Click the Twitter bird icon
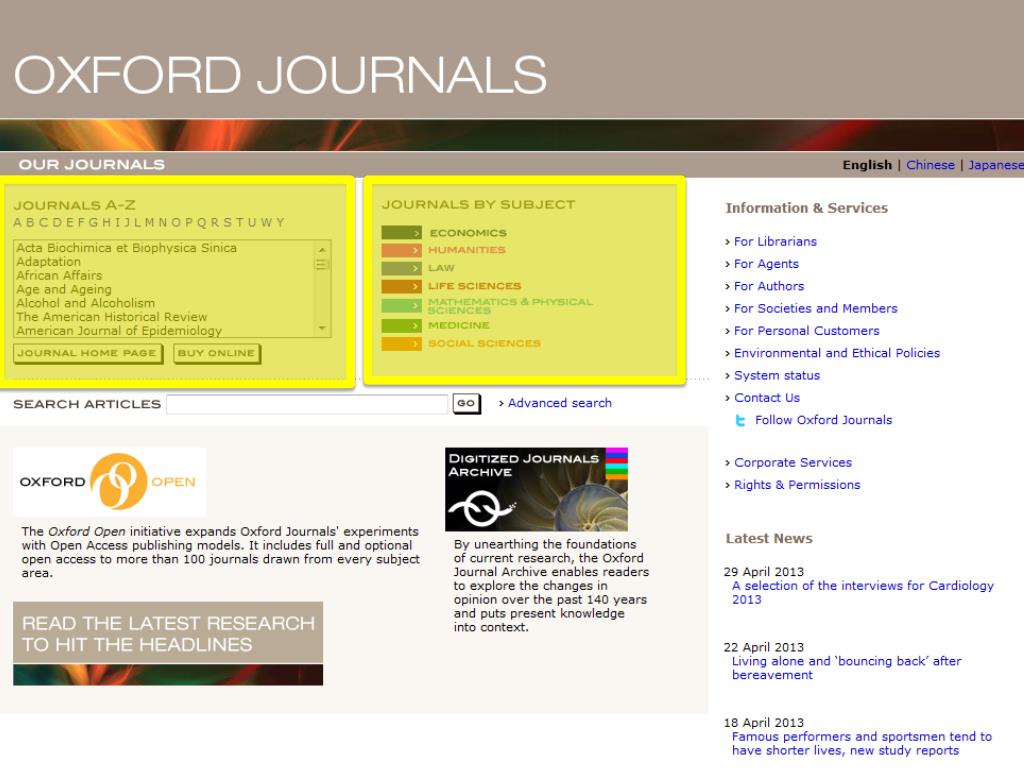 click(x=740, y=421)
